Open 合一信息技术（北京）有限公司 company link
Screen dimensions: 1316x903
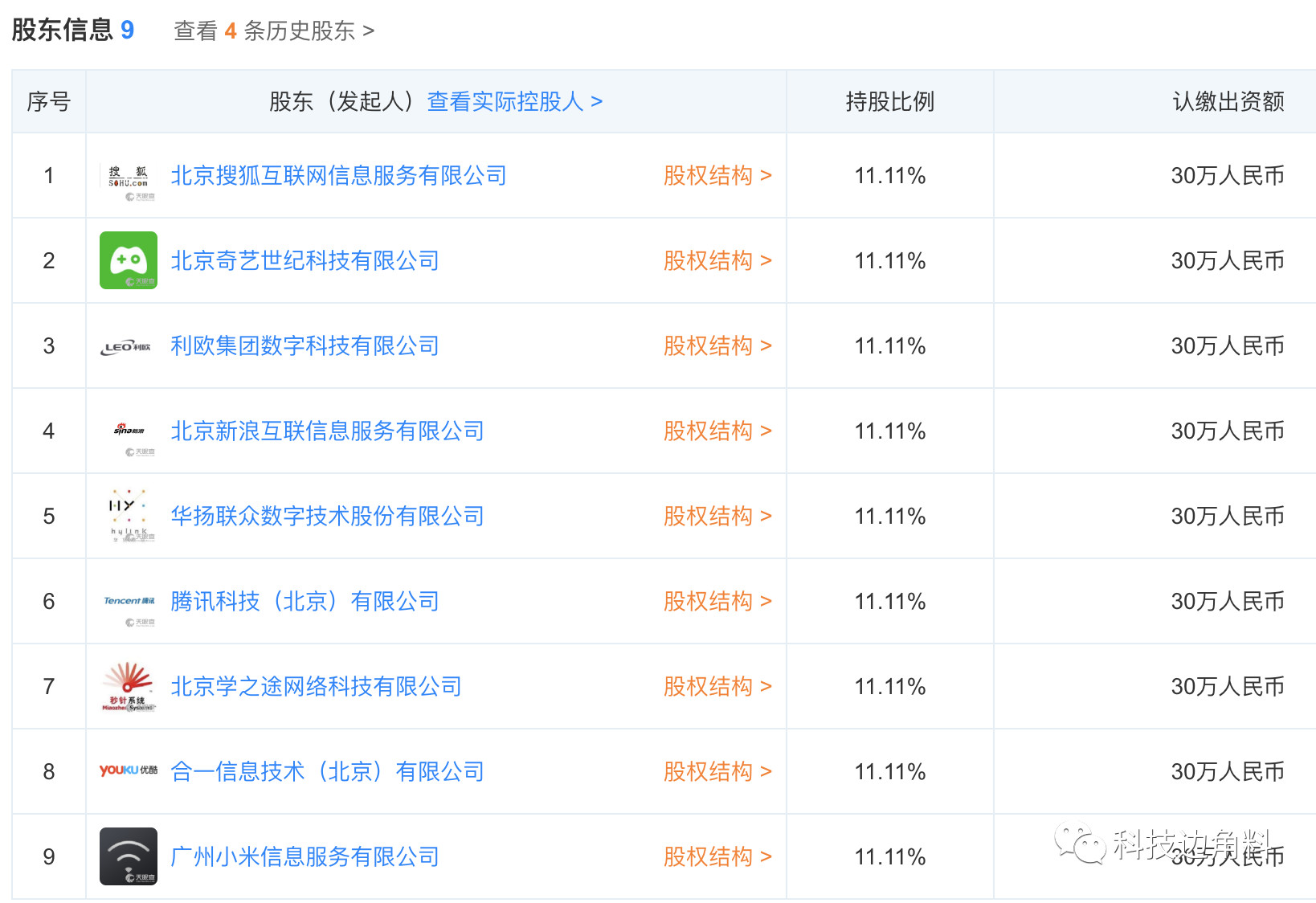pyautogui.click(x=327, y=771)
